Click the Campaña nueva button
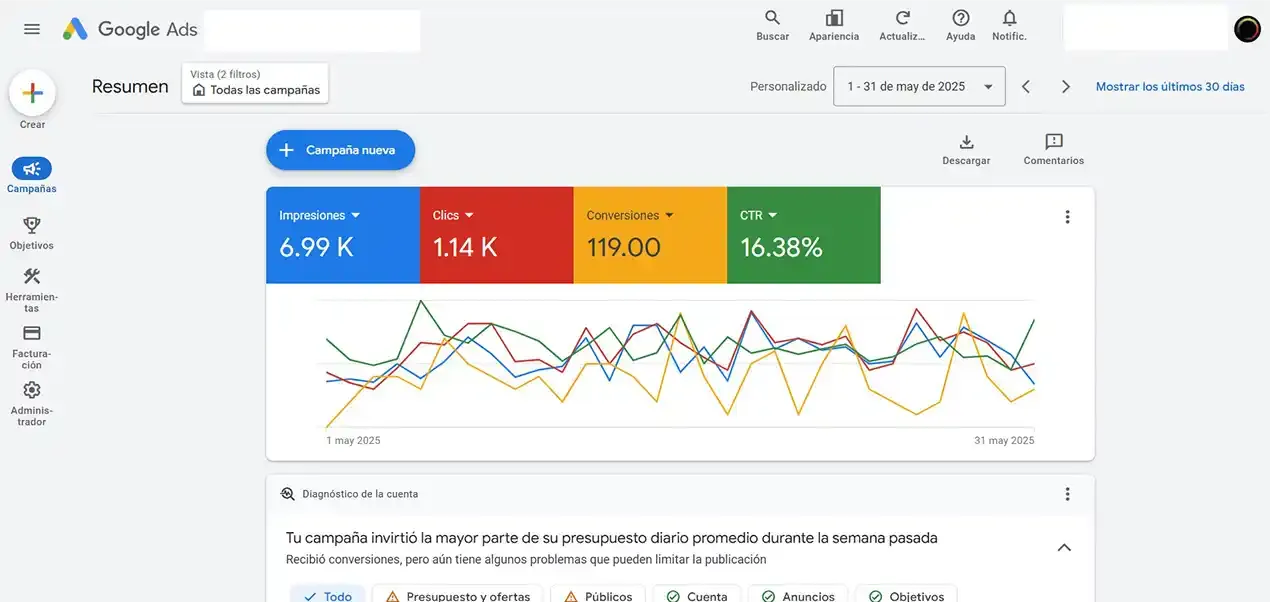The height and width of the screenshot is (602, 1270). [x=340, y=150]
